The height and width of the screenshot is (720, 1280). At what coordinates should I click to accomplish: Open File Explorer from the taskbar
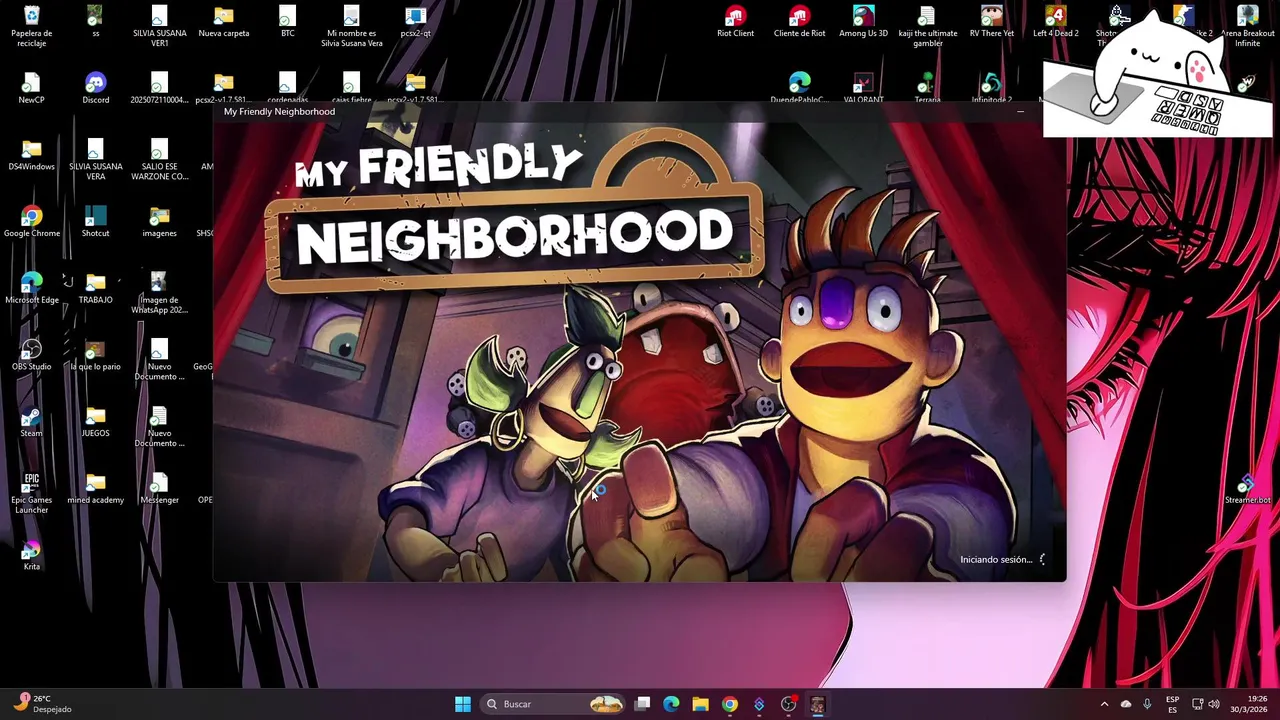700,704
